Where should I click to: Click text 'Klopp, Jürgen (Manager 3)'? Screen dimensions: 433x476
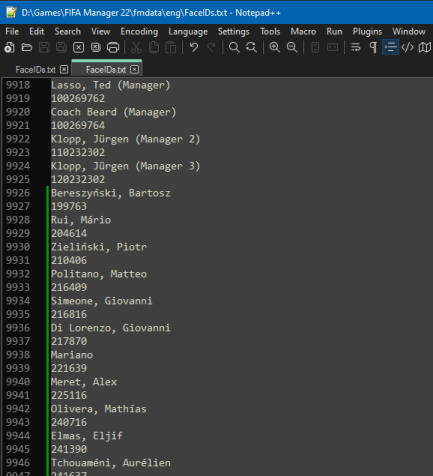click(126, 166)
